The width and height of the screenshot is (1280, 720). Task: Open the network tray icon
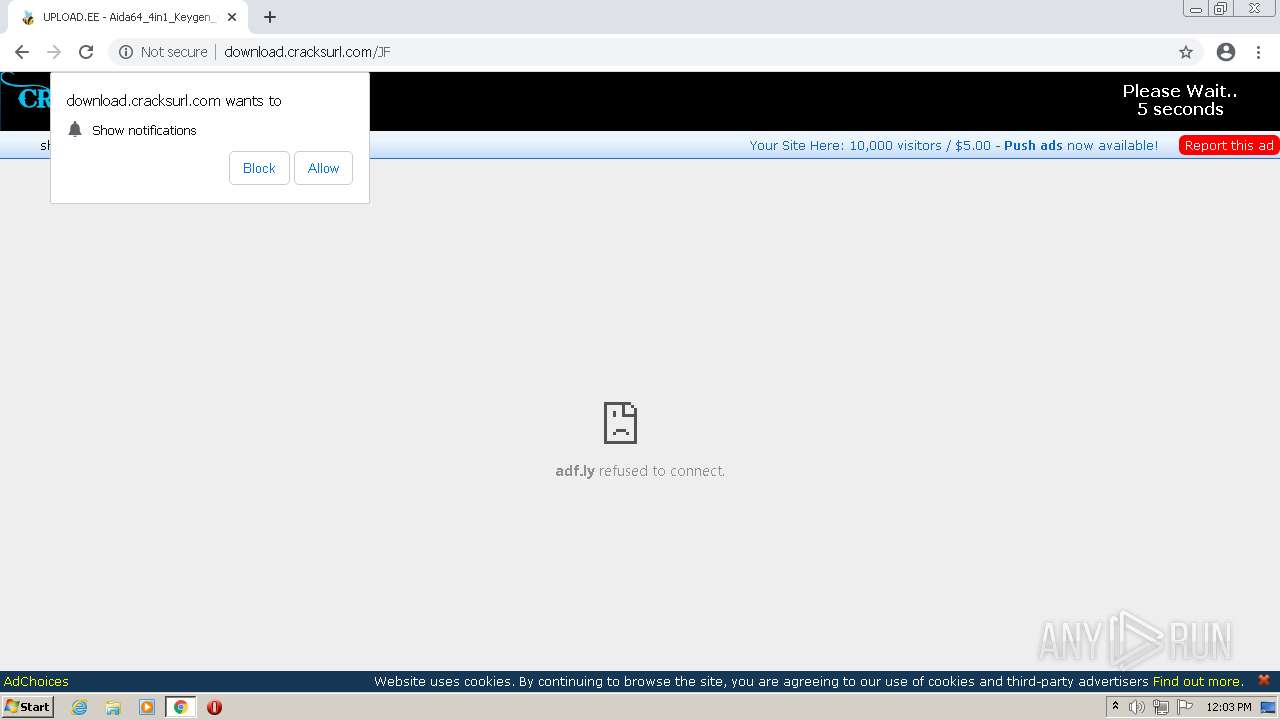[1161, 707]
